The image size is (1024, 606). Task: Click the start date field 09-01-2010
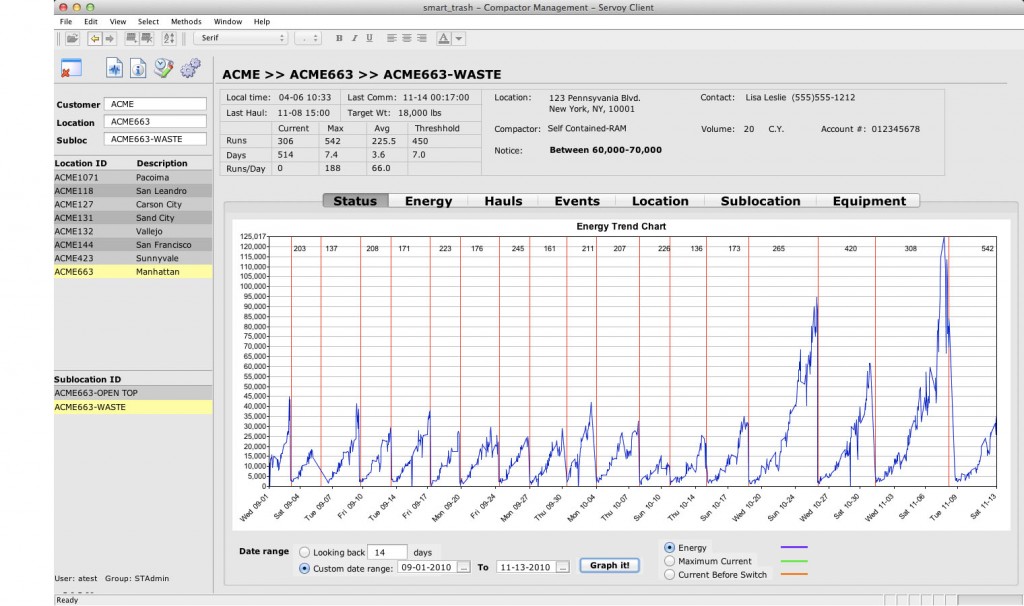coord(426,567)
